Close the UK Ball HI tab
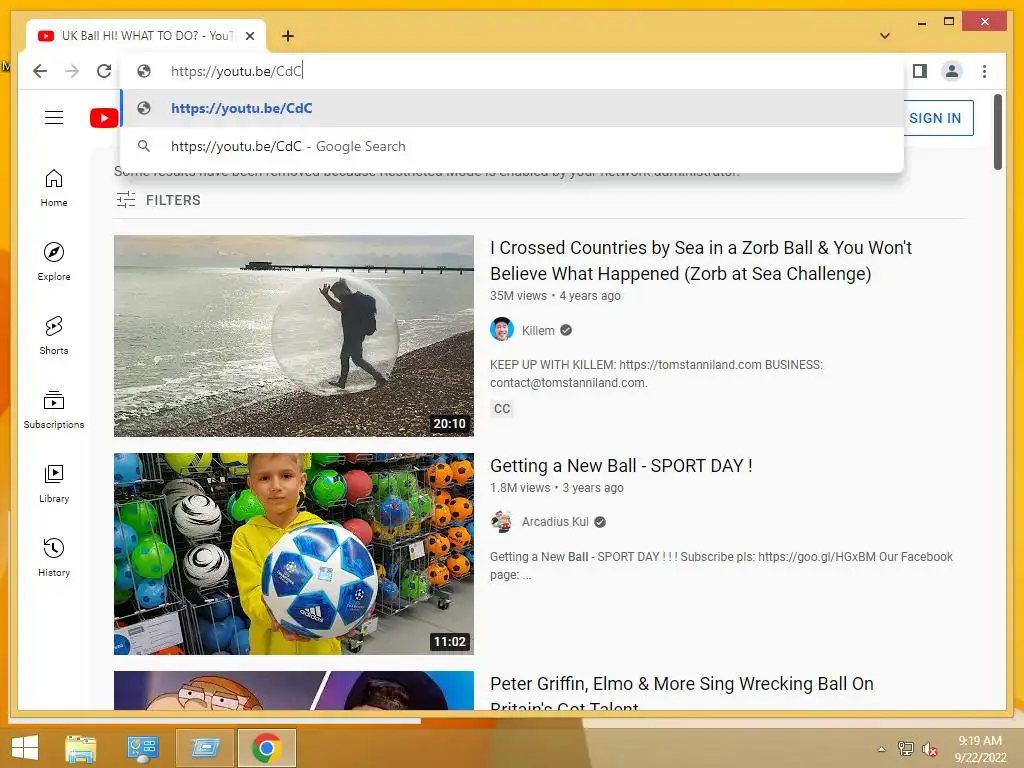Screen dimensions: 1024x768 (x=249, y=36)
